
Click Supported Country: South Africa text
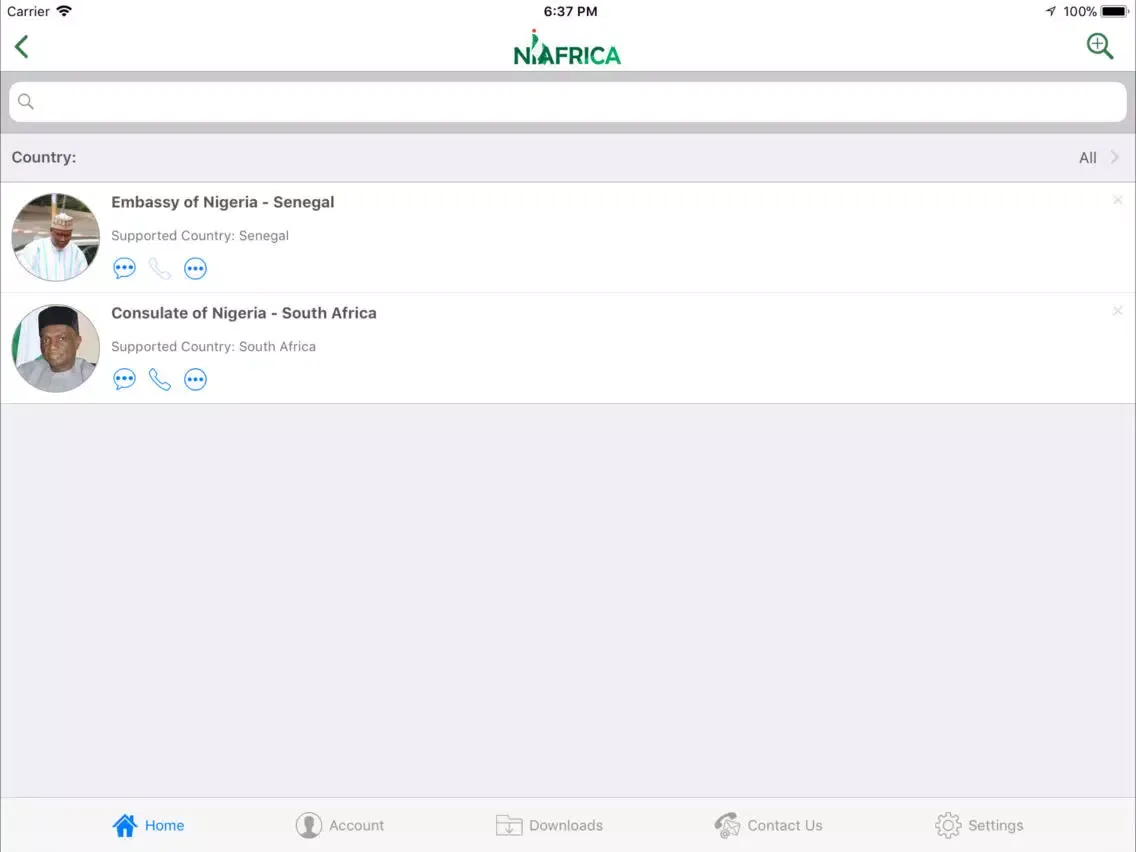213,346
